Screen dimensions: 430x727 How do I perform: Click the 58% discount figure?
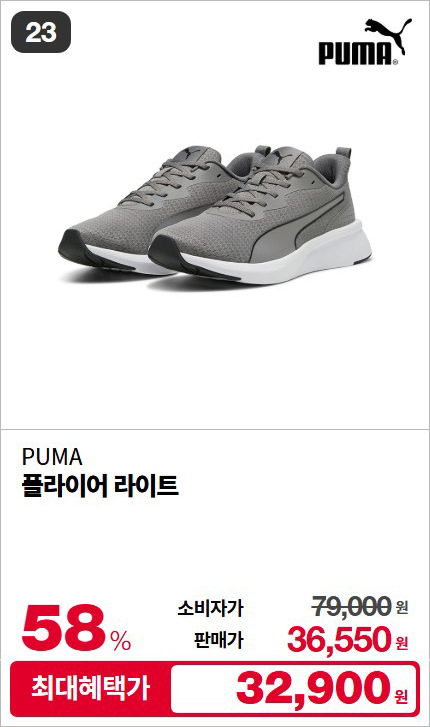point(76,630)
